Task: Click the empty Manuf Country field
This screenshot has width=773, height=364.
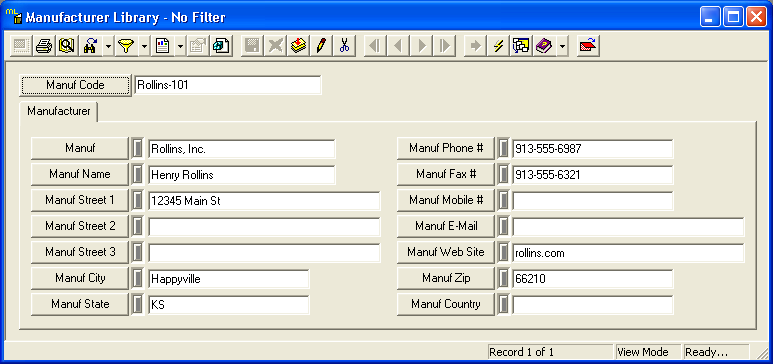Action: (x=593, y=305)
